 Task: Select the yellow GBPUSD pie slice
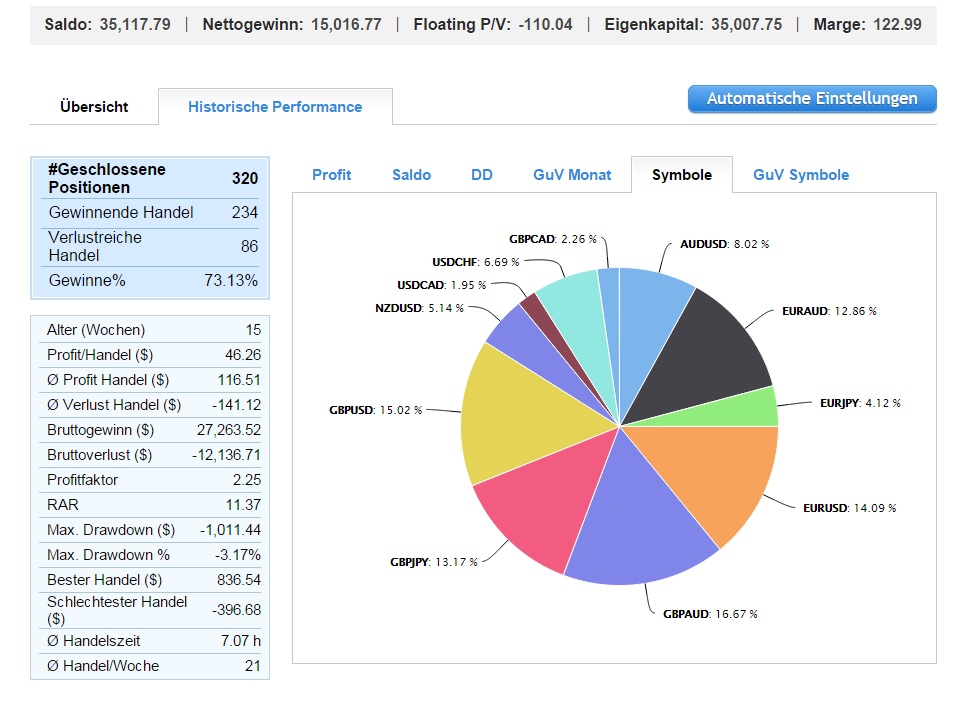click(515, 420)
